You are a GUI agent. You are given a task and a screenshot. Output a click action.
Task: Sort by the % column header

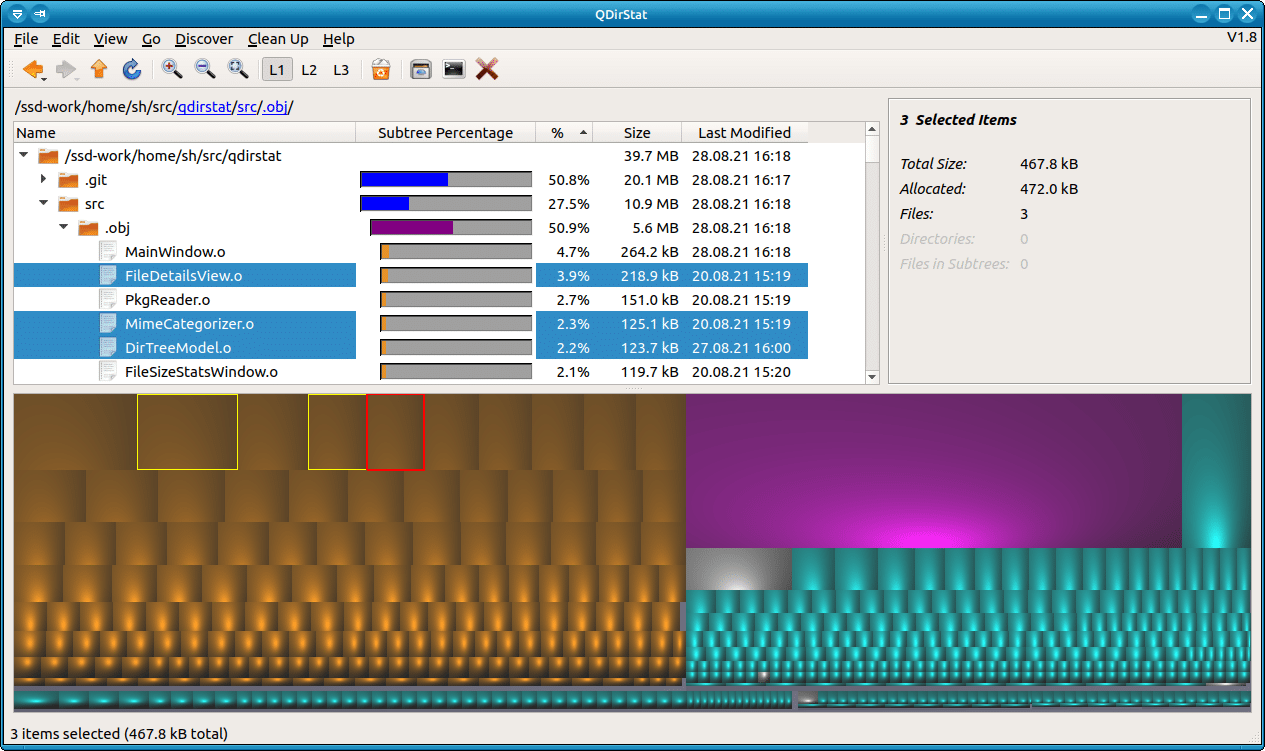coord(564,132)
